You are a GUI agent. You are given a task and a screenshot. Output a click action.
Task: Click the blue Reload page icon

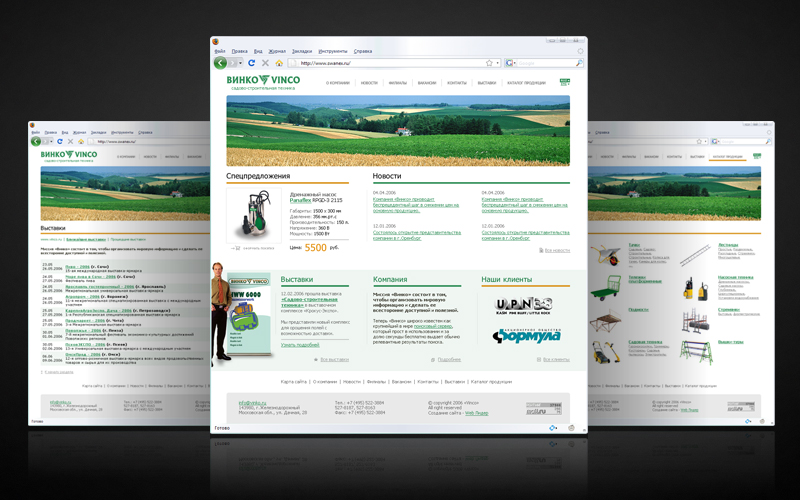pos(252,63)
